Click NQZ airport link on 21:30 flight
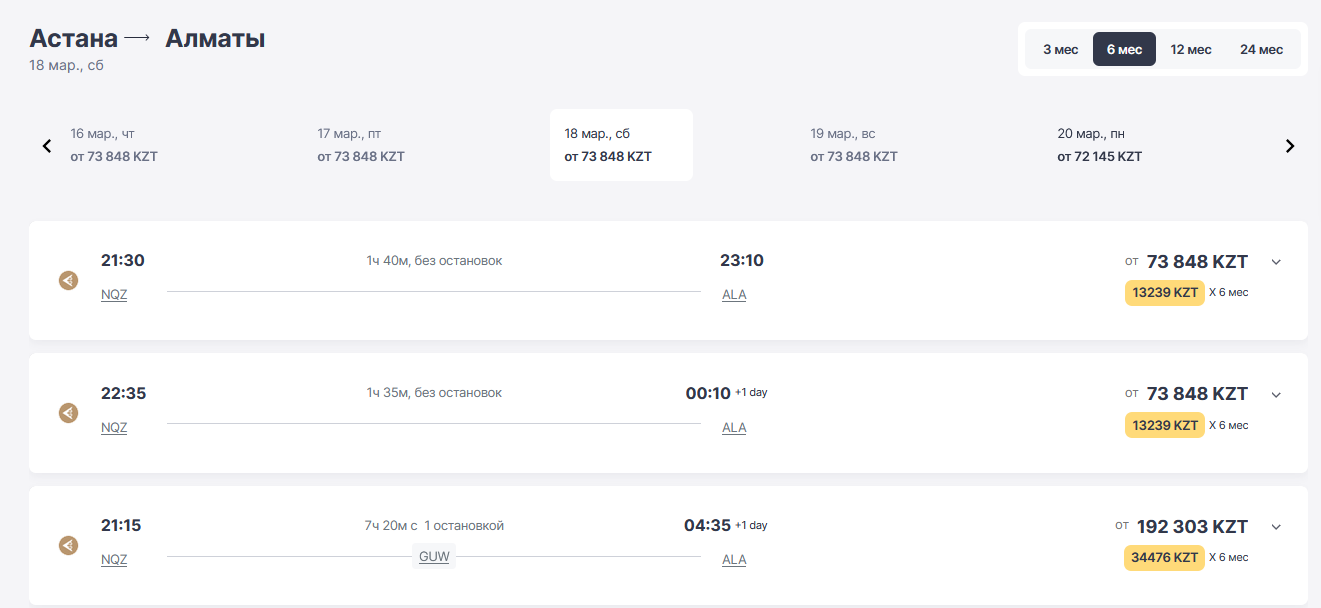The width and height of the screenshot is (1321, 608). click(x=114, y=295)
